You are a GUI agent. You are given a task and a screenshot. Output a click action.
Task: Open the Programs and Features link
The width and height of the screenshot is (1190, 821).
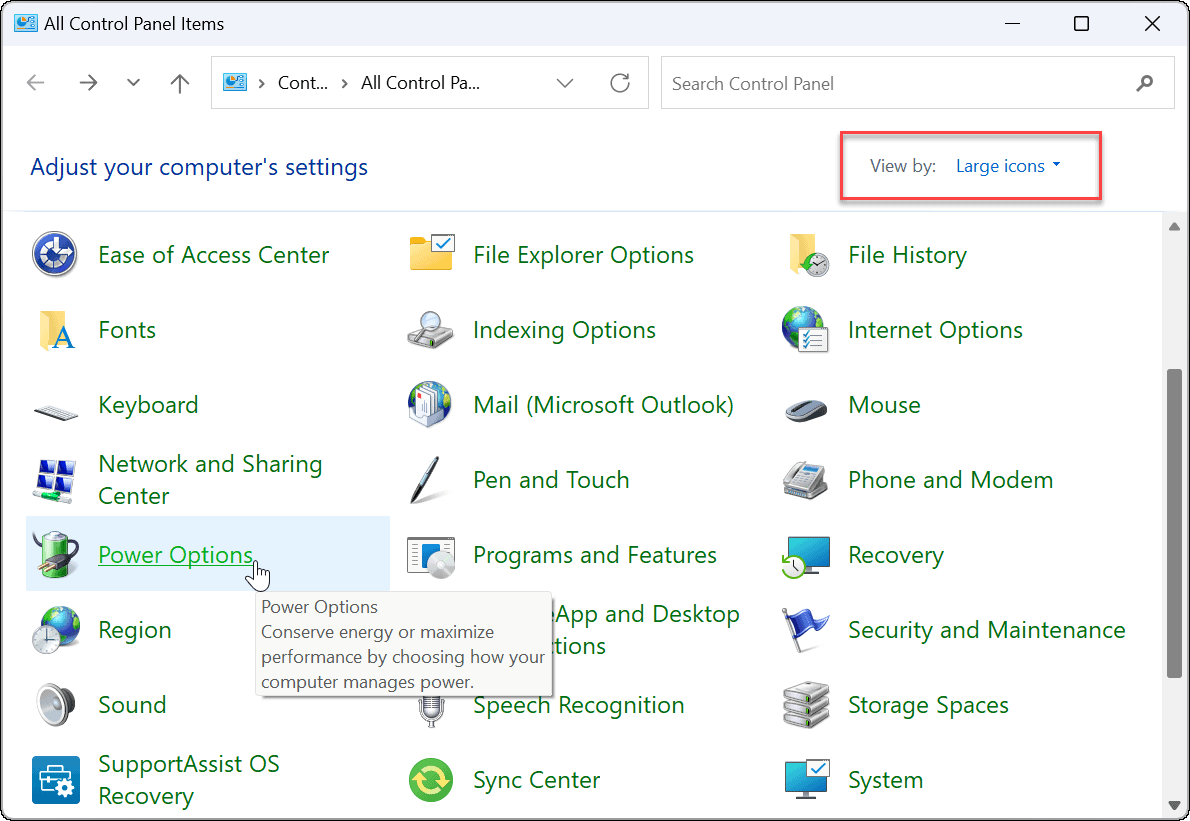(594, 555)
